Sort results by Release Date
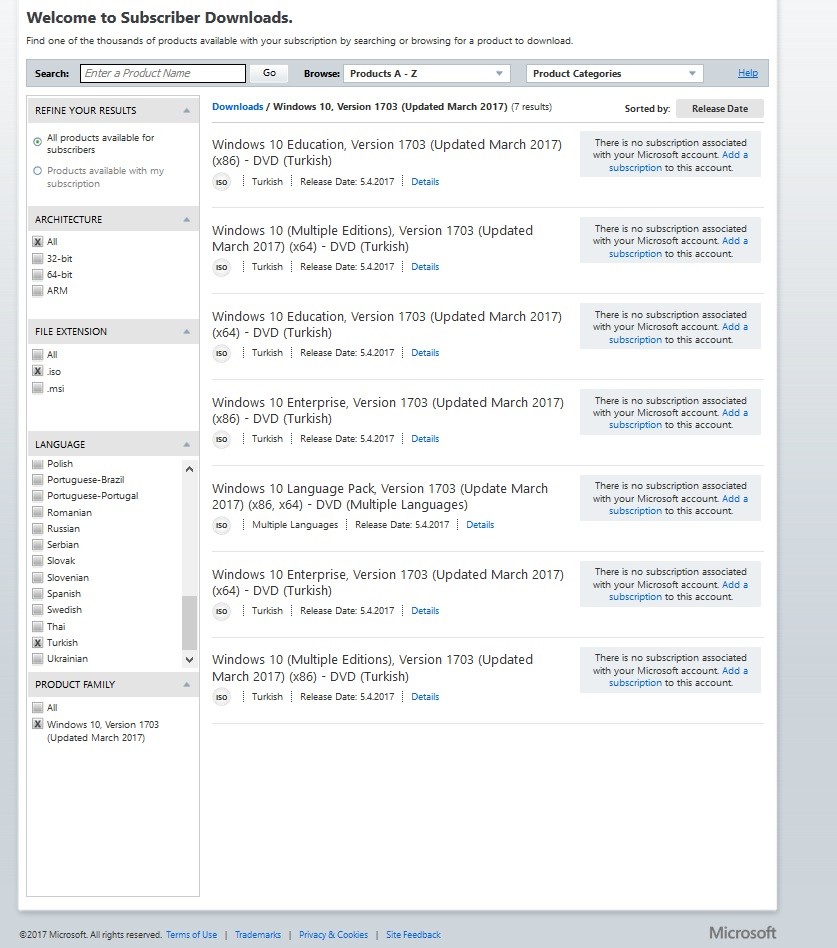Image resolution: width=837 pixels, height=948 pixels. (x=720, y=109)
